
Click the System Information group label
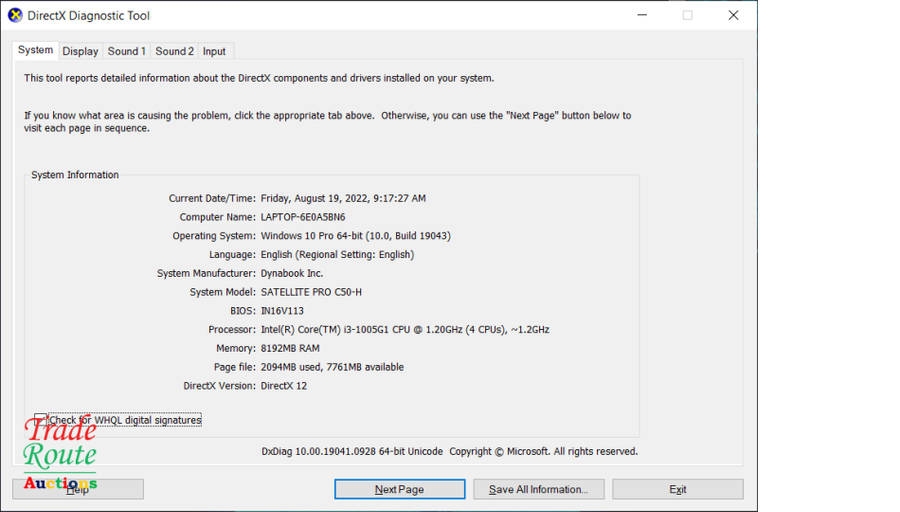pos(75,175)
